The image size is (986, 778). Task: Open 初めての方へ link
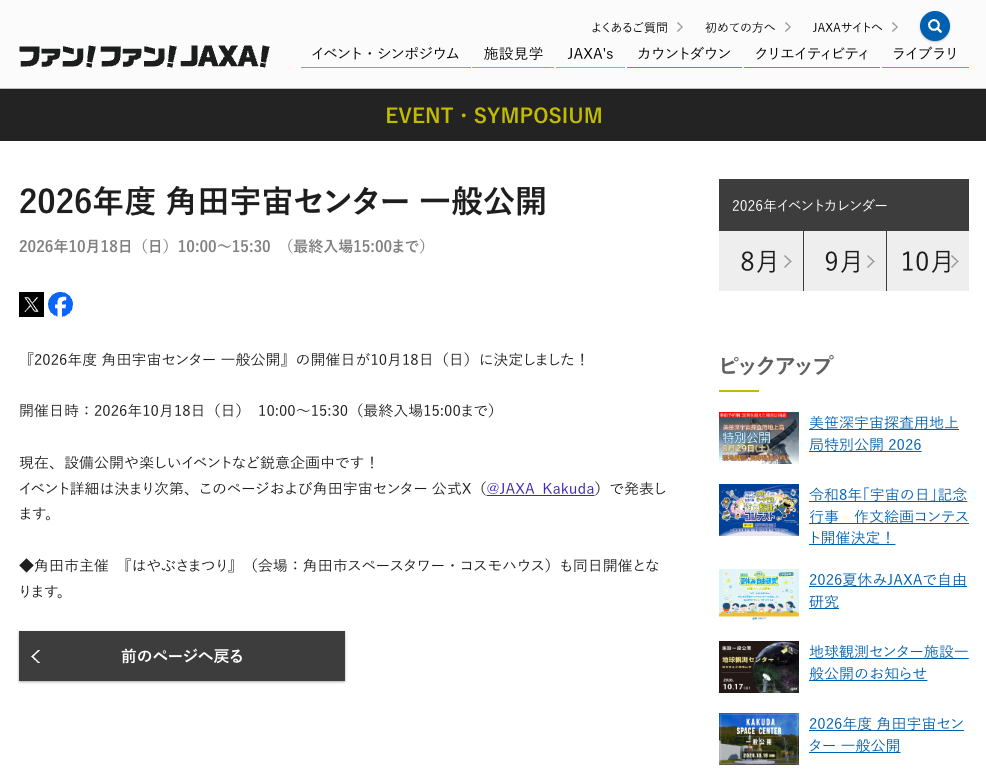click(747, 28)
